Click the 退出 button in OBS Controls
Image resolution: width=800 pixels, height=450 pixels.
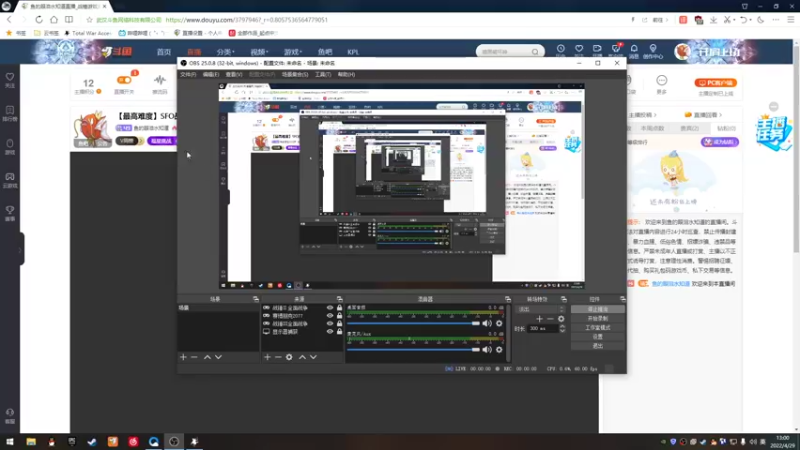(597, 346)
